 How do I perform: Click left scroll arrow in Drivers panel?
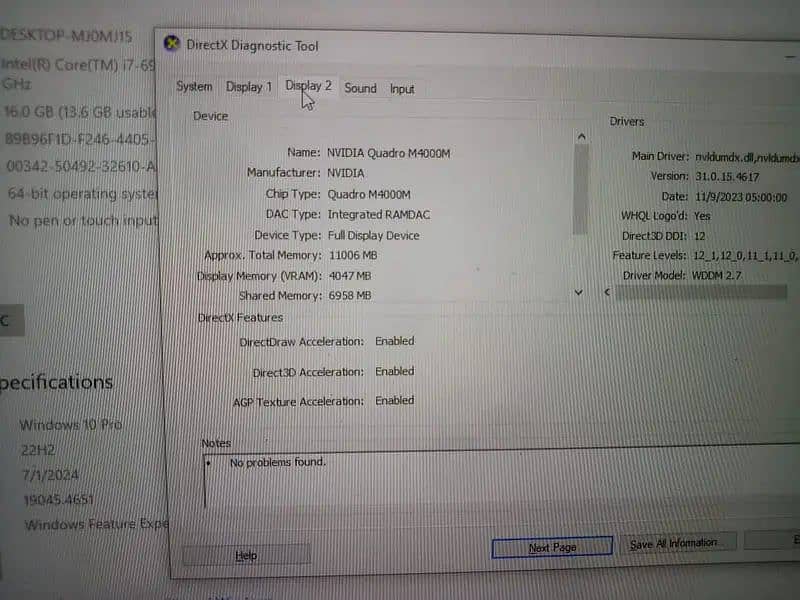click(x=608, y=292)
